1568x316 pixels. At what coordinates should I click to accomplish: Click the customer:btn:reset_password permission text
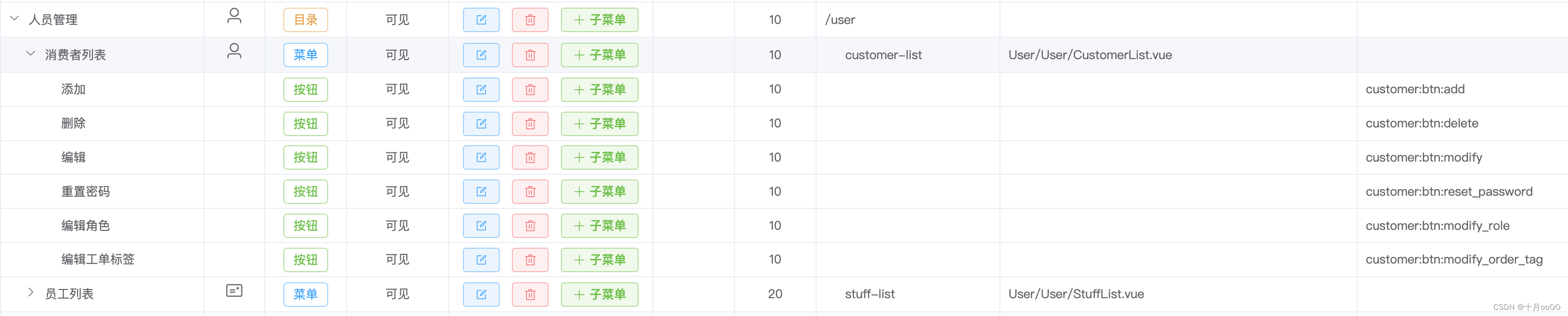[1449, 192]
